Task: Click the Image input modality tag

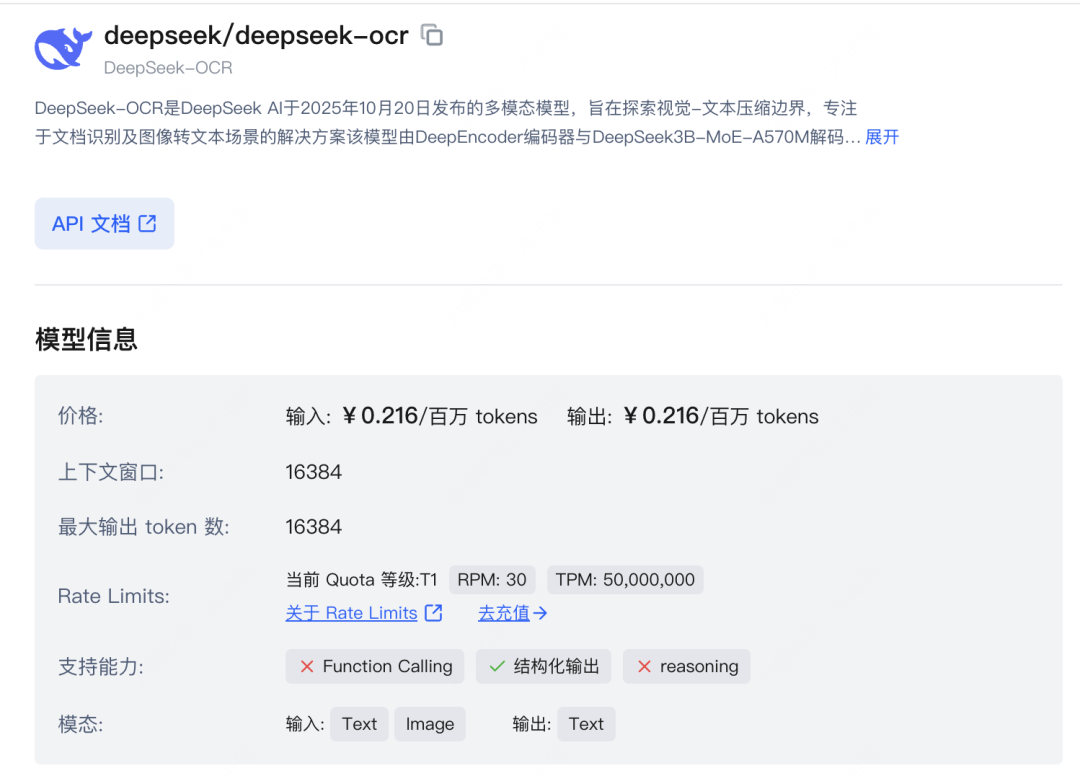Action: 430,724
